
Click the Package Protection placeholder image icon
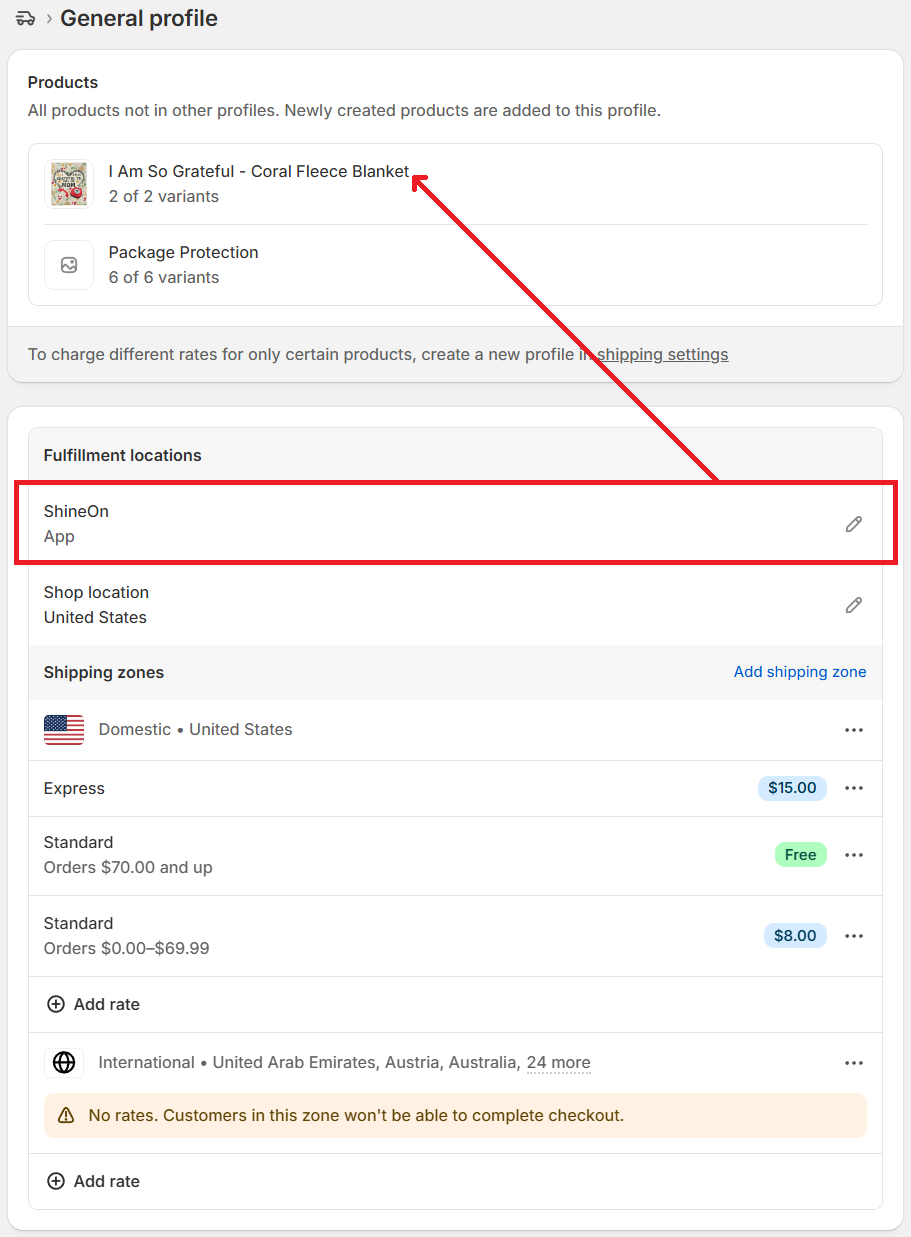69,265
